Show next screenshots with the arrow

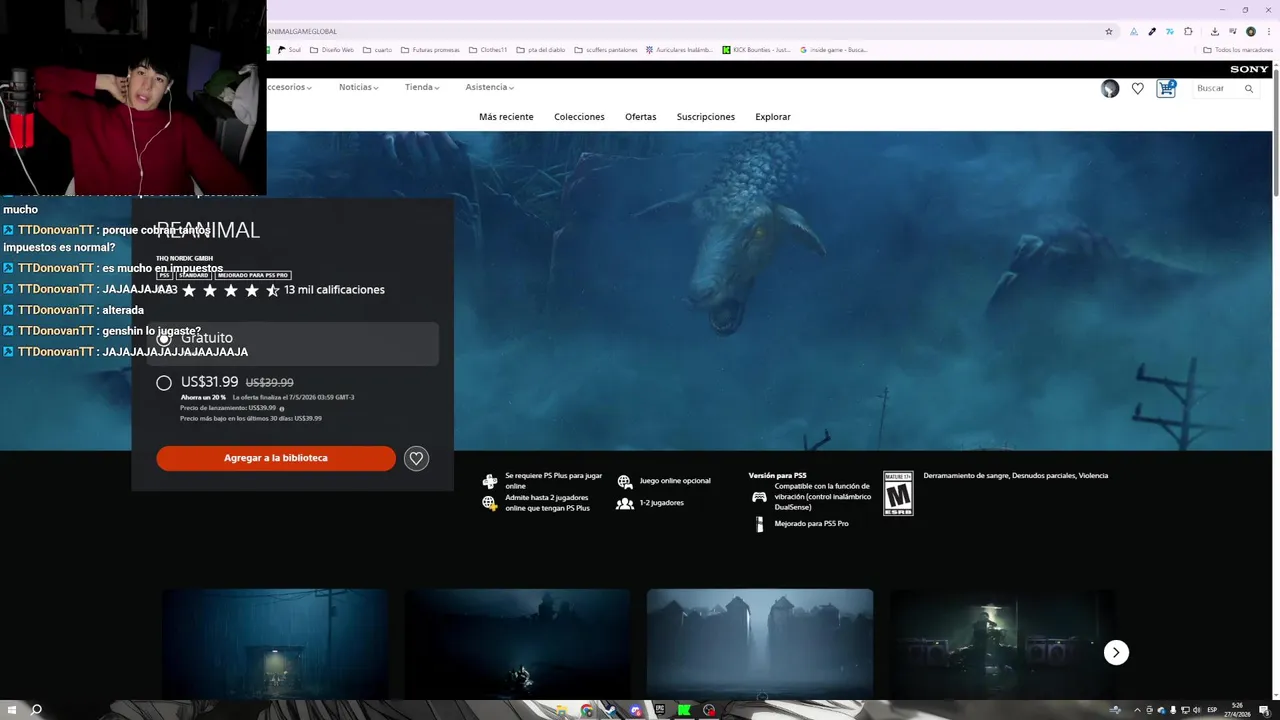pos(1116,652)
